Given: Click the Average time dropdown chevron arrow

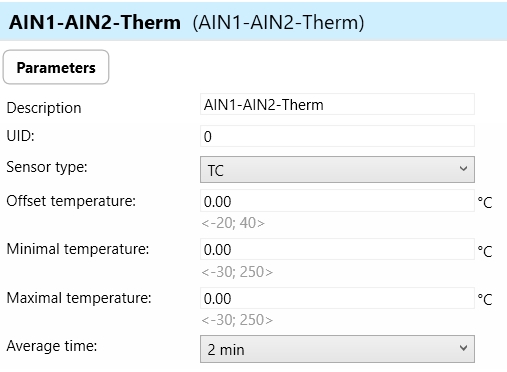Looking at the screenshot, I should [x=463, y=348].
